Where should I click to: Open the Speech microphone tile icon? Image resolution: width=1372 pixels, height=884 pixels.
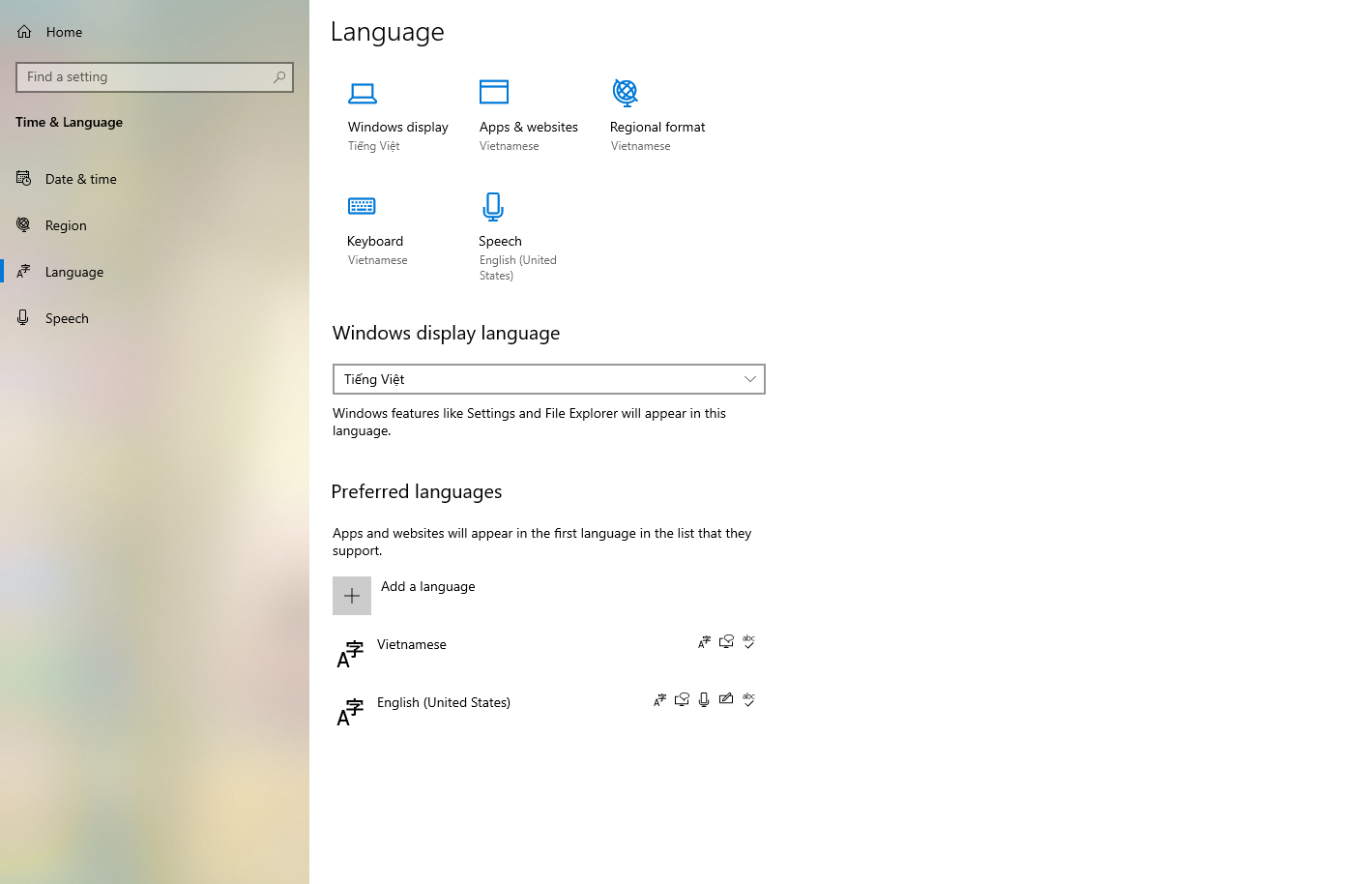coord(493,207)
